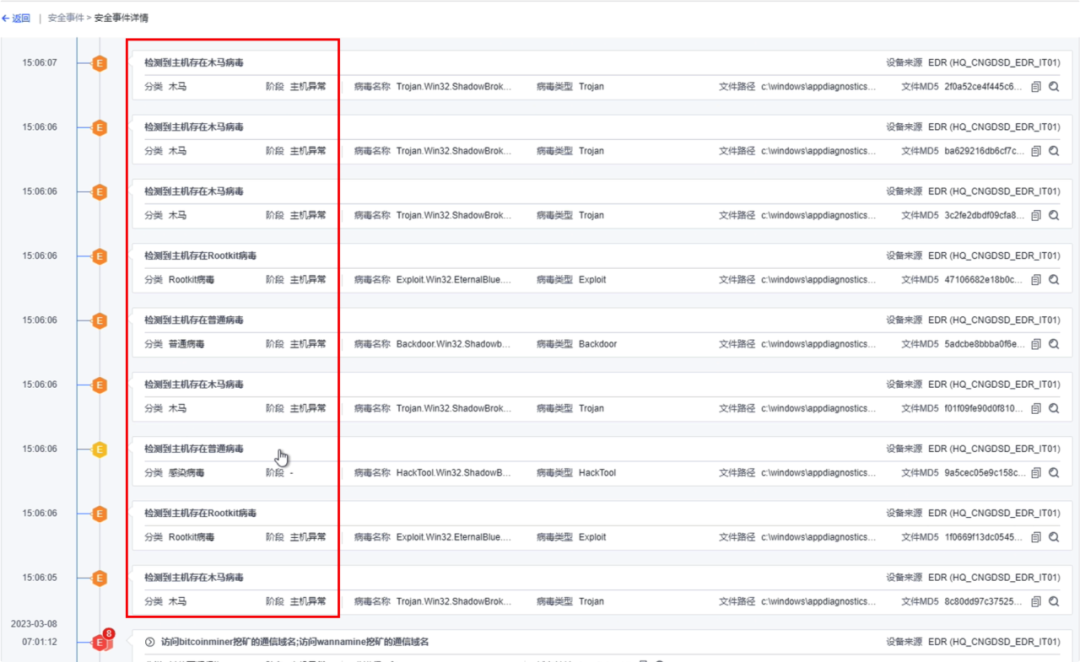This screenshot has height=662, width=1080.
Task: Click topmost orange marker at 15:06:07
Action: click(99, 63)
